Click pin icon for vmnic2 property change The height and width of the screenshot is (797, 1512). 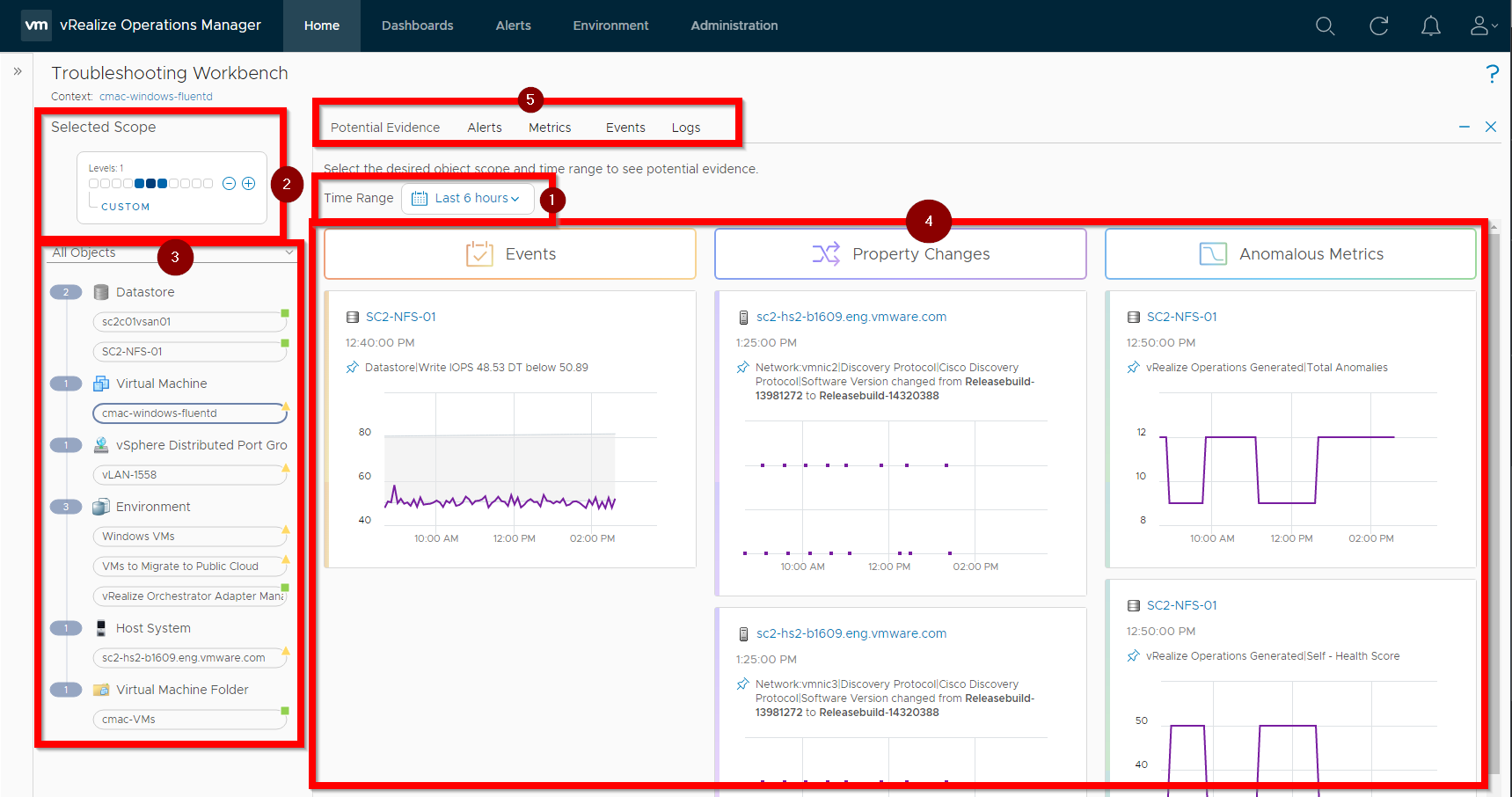pos(743,368)
